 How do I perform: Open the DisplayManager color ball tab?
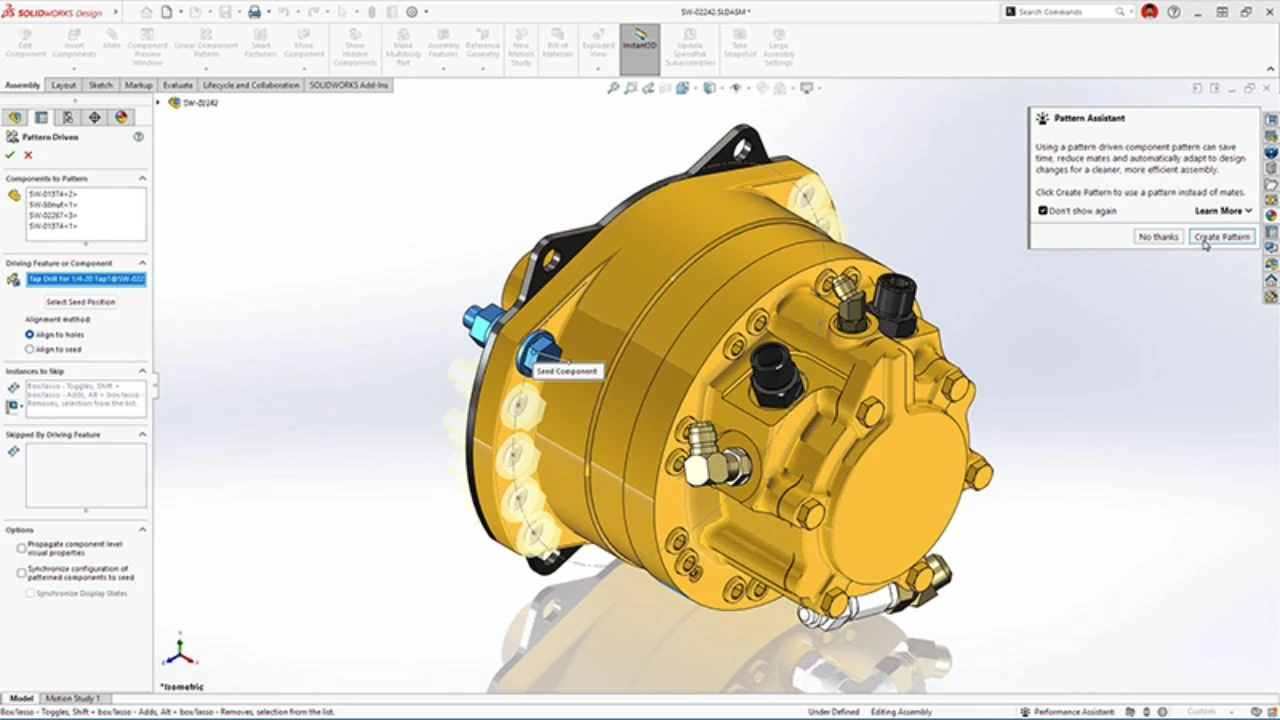pos(121,117)
